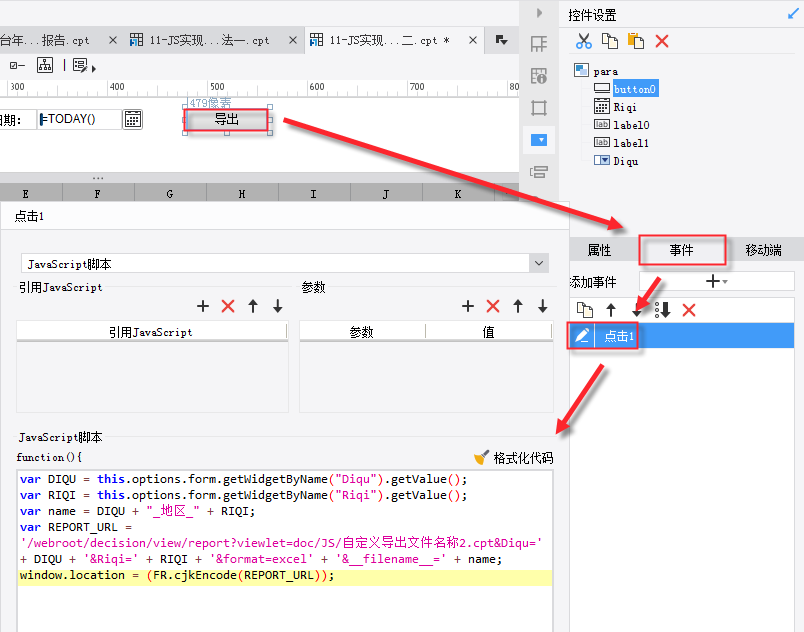Image resolution: width=804 pixels, height=632 pixels.
Task: Click the window.location line in script editor
Action: (175, 576)
